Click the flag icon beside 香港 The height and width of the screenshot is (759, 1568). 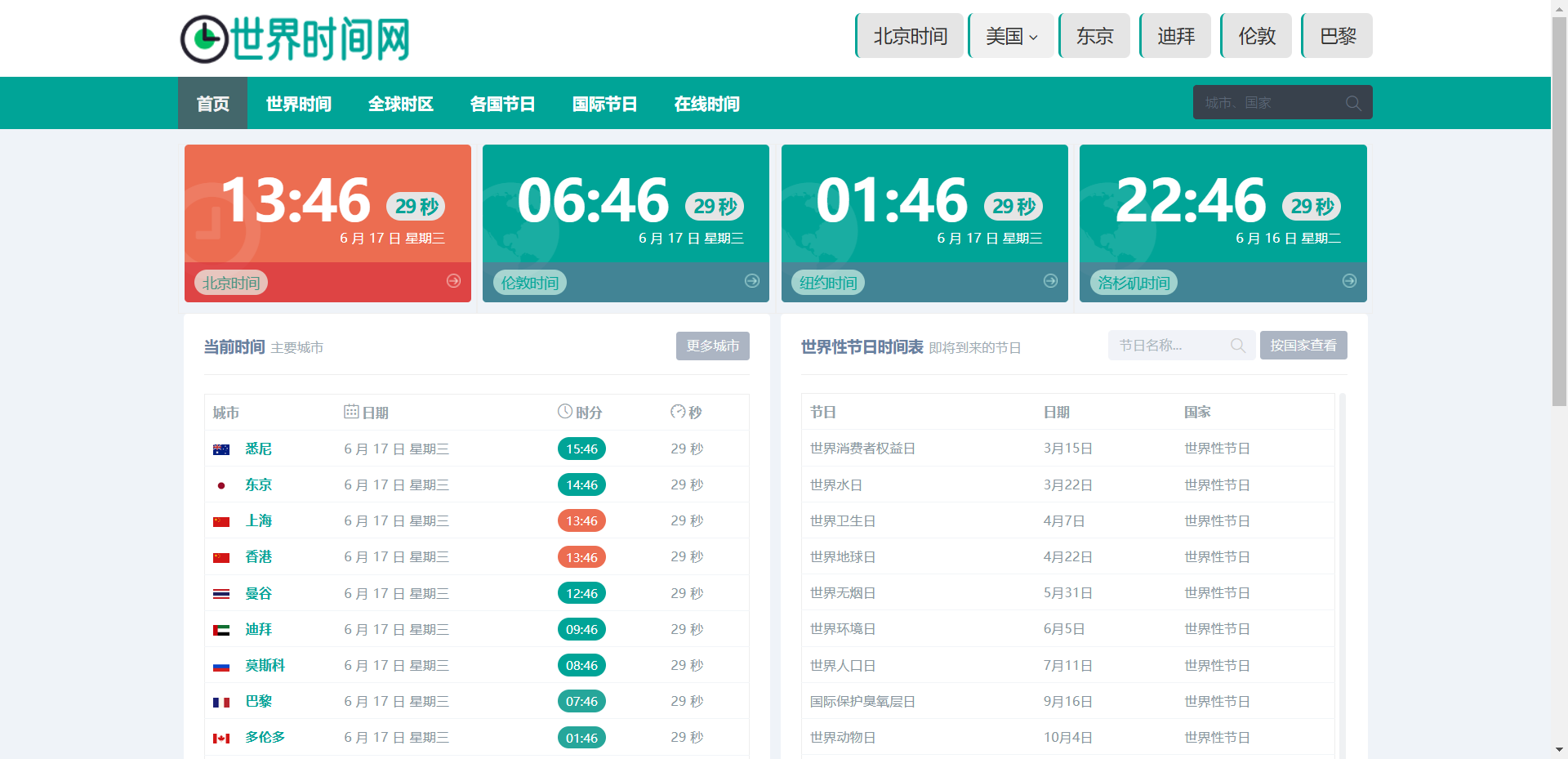click(x=221, y=557)
